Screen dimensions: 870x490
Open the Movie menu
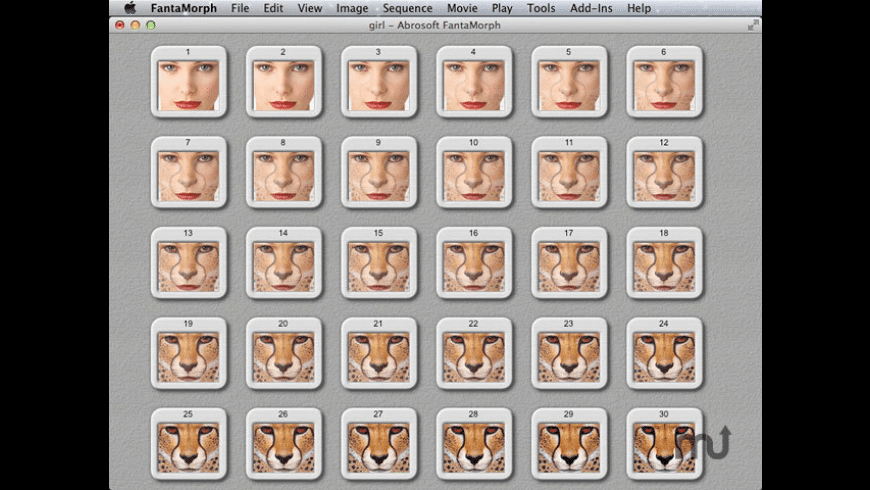coord(462,8)
